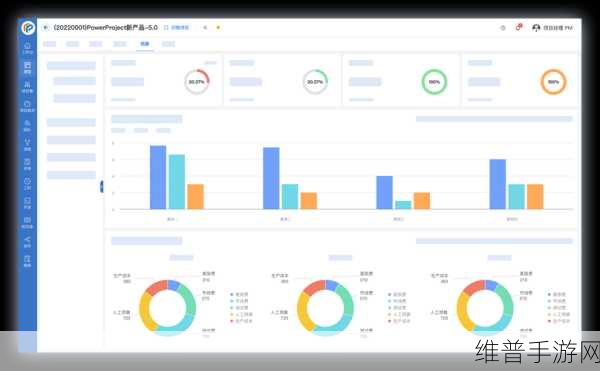Click the yellow segment of the first donut chart
The height and width of the screenshot is (371, 600).
(x=145, y=311)
